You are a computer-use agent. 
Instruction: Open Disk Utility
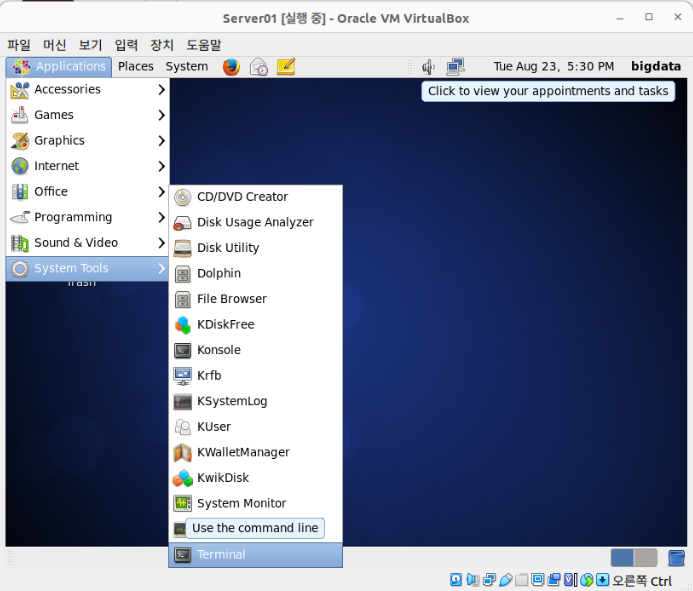[255, 248]
